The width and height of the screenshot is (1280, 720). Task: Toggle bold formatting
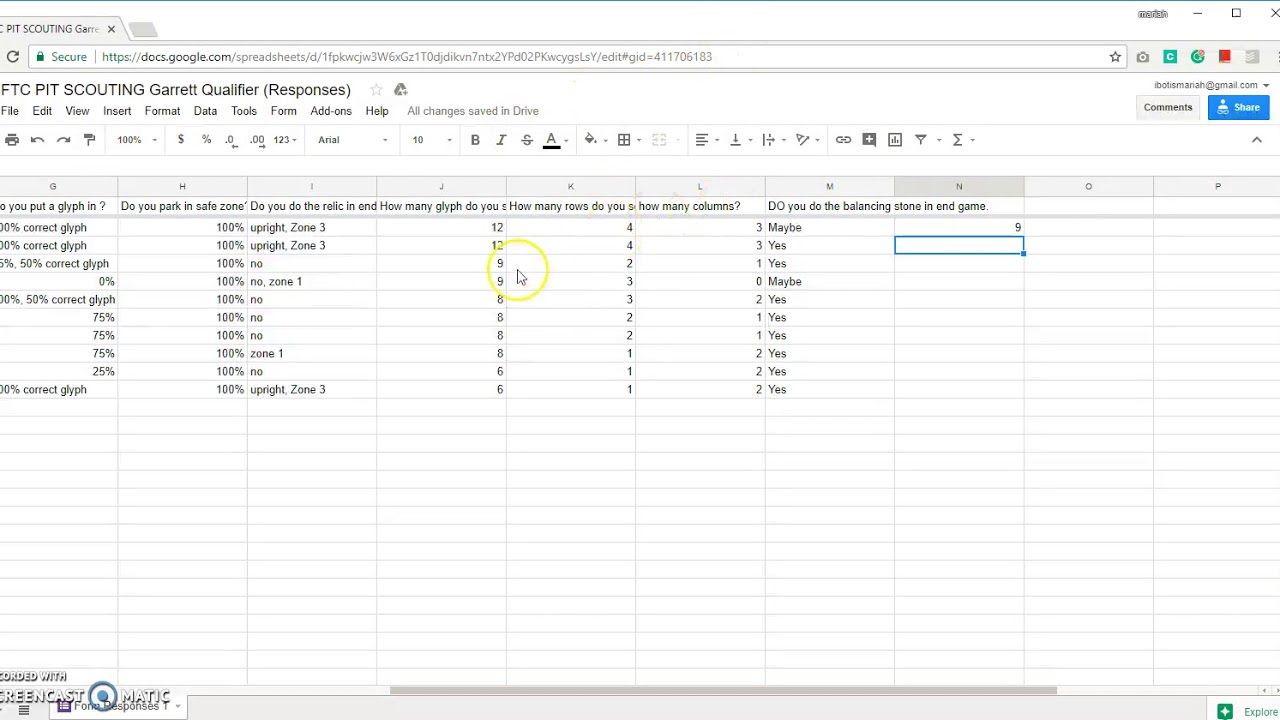click(x=475, y=140)
